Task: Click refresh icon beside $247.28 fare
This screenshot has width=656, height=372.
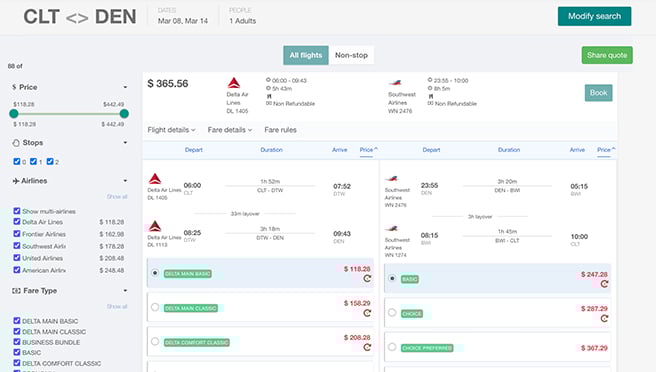Action: pos(604,284)
